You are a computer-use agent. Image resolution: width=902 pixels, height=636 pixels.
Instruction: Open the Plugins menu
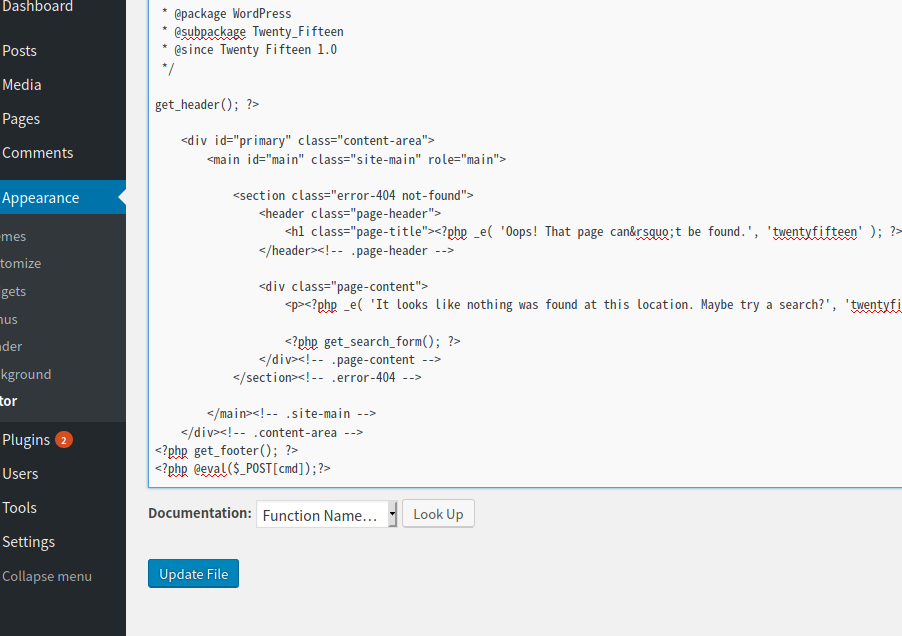click(26, 439)
